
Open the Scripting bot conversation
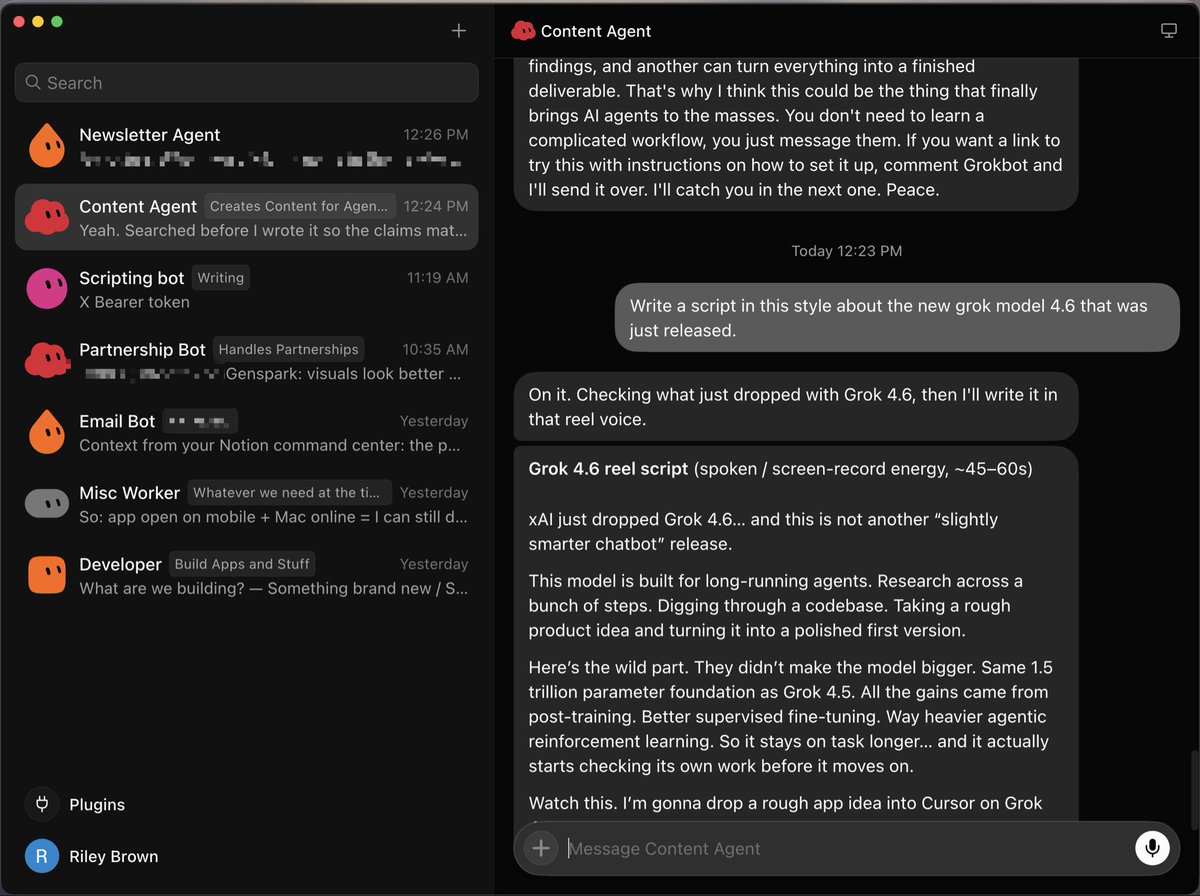[x=246, y=289]
